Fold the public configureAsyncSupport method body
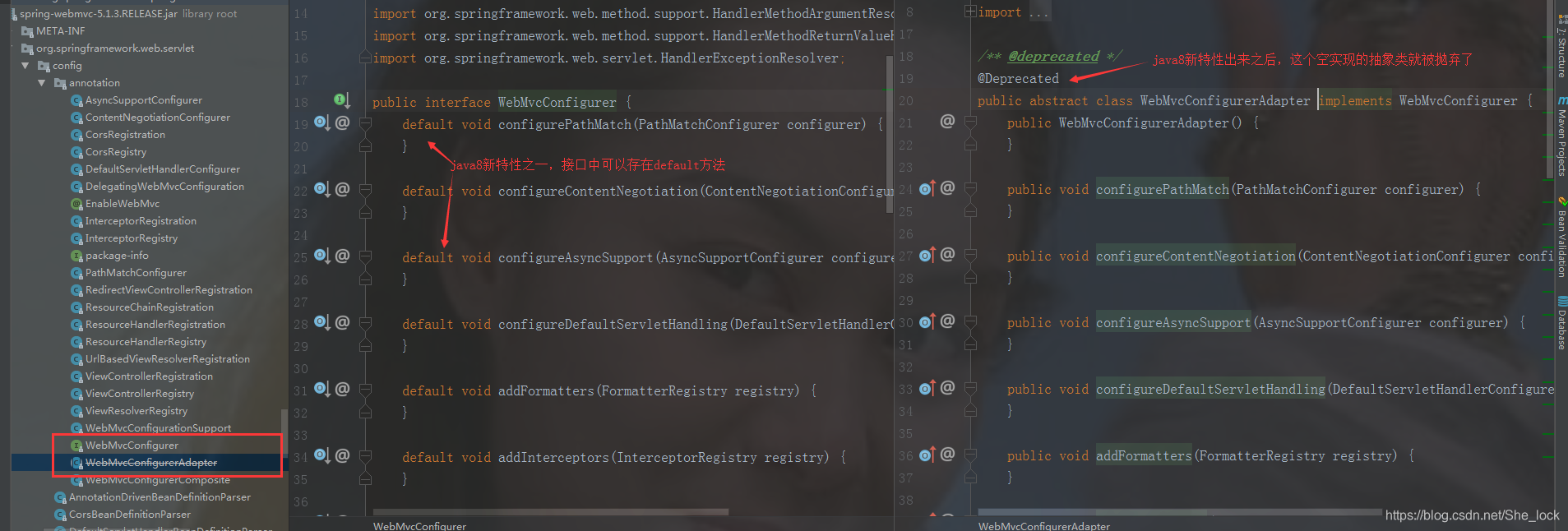Viewport: 1568px width, 531px height. tap(970, 322)
